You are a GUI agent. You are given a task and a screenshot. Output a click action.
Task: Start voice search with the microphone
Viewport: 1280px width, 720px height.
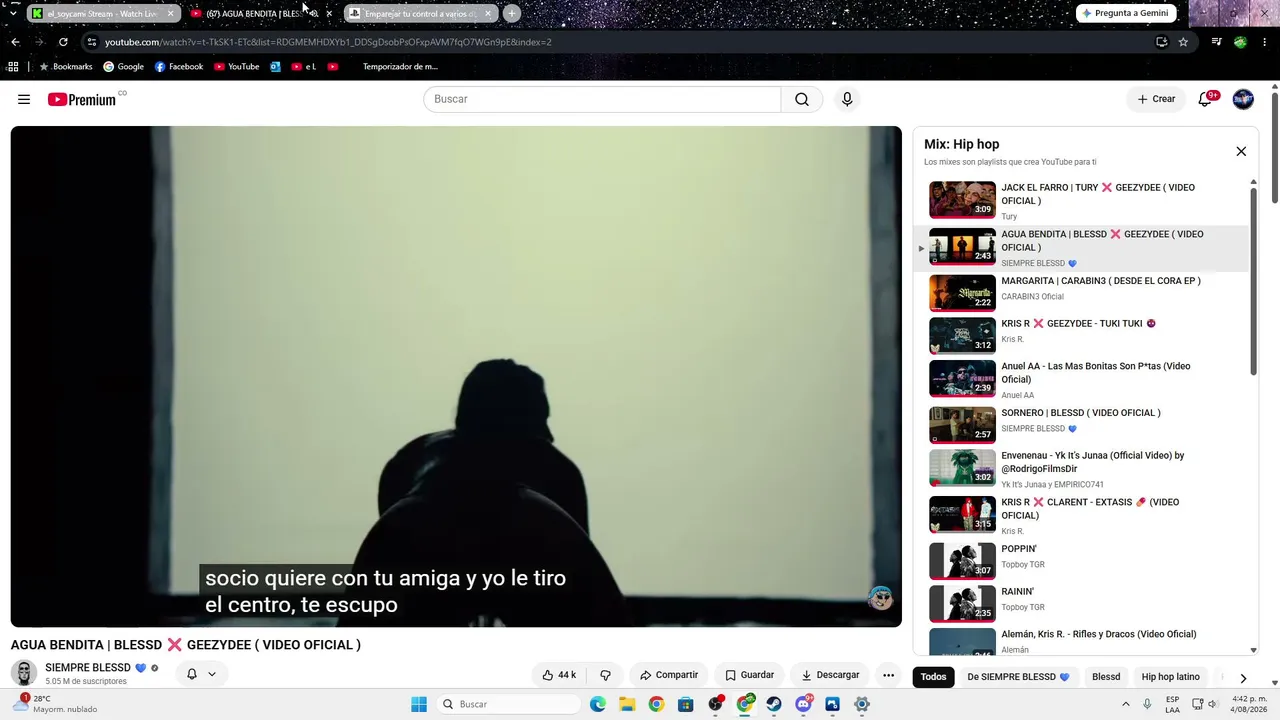[847, 99]
